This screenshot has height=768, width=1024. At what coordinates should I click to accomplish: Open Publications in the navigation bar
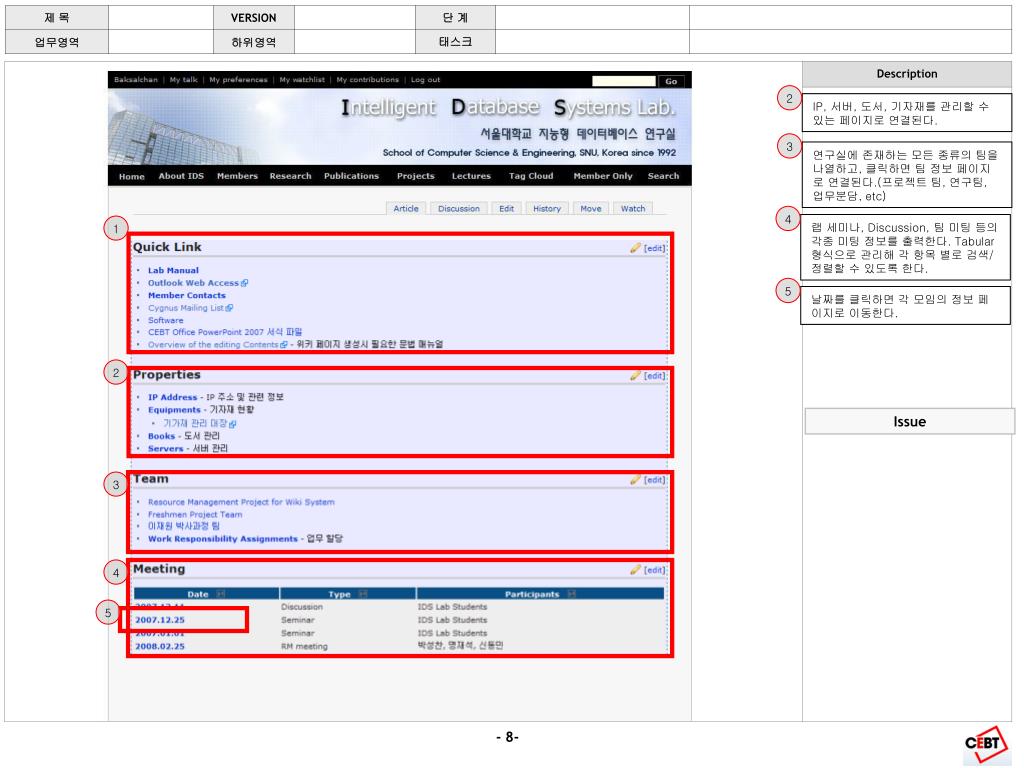point(351,176)
